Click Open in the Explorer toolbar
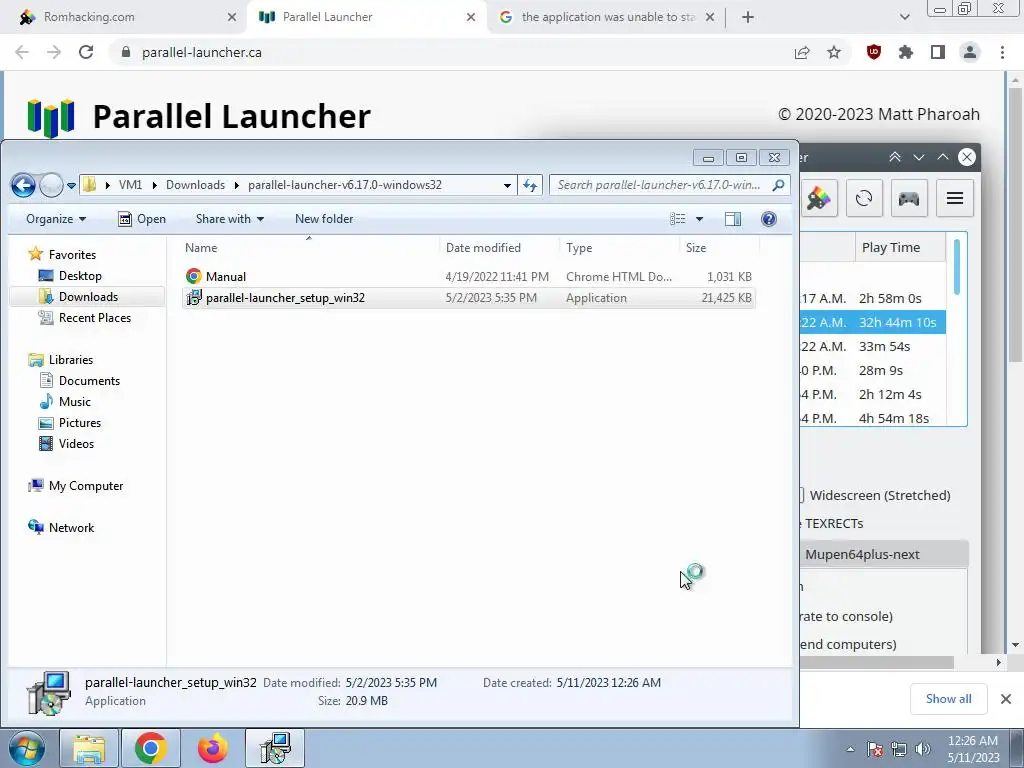Viewport: 1024px width, 768px height. pyautogui.click(x=142, y=219)
